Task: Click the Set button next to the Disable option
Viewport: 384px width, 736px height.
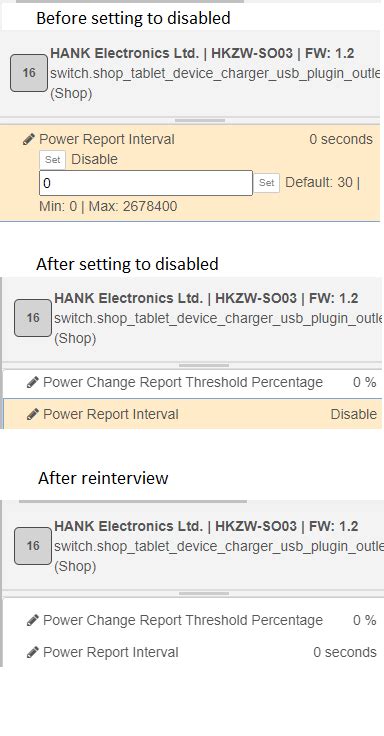Action: [x=53, y=160]
